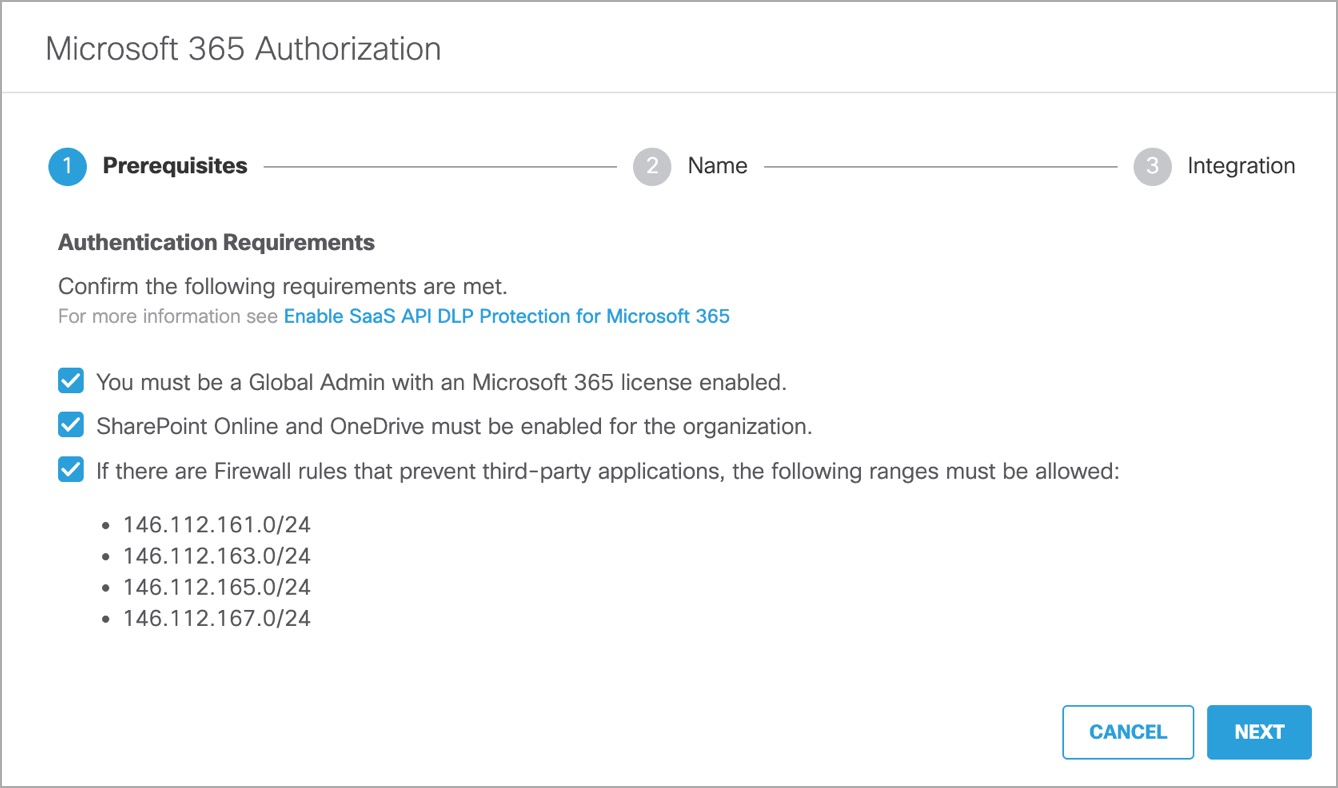Click the step 1 circle icon
This screenshot has height=788, width=1338.
coord(67,166)
